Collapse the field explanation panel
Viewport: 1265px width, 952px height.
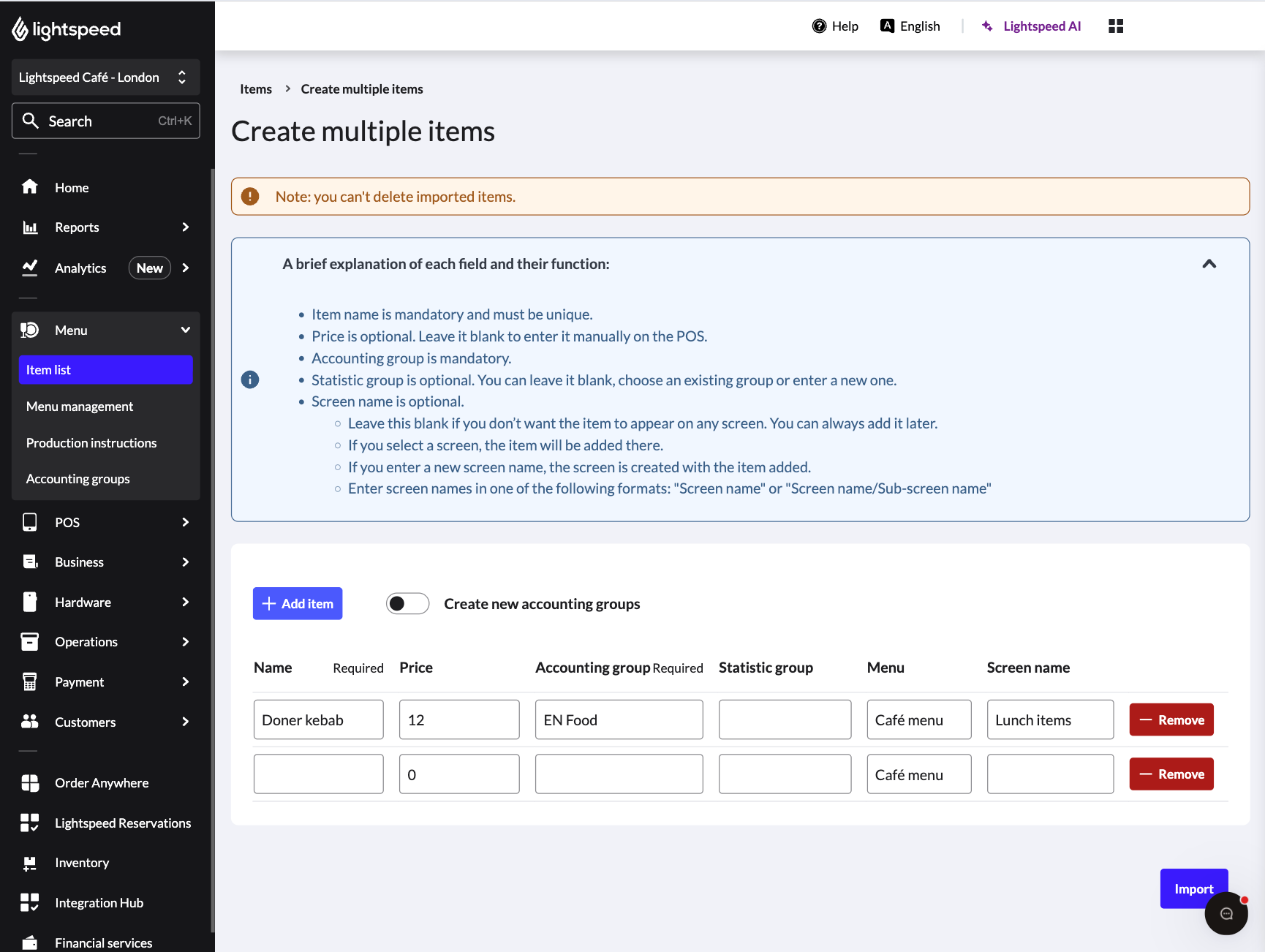click(x=1209, y=264)
